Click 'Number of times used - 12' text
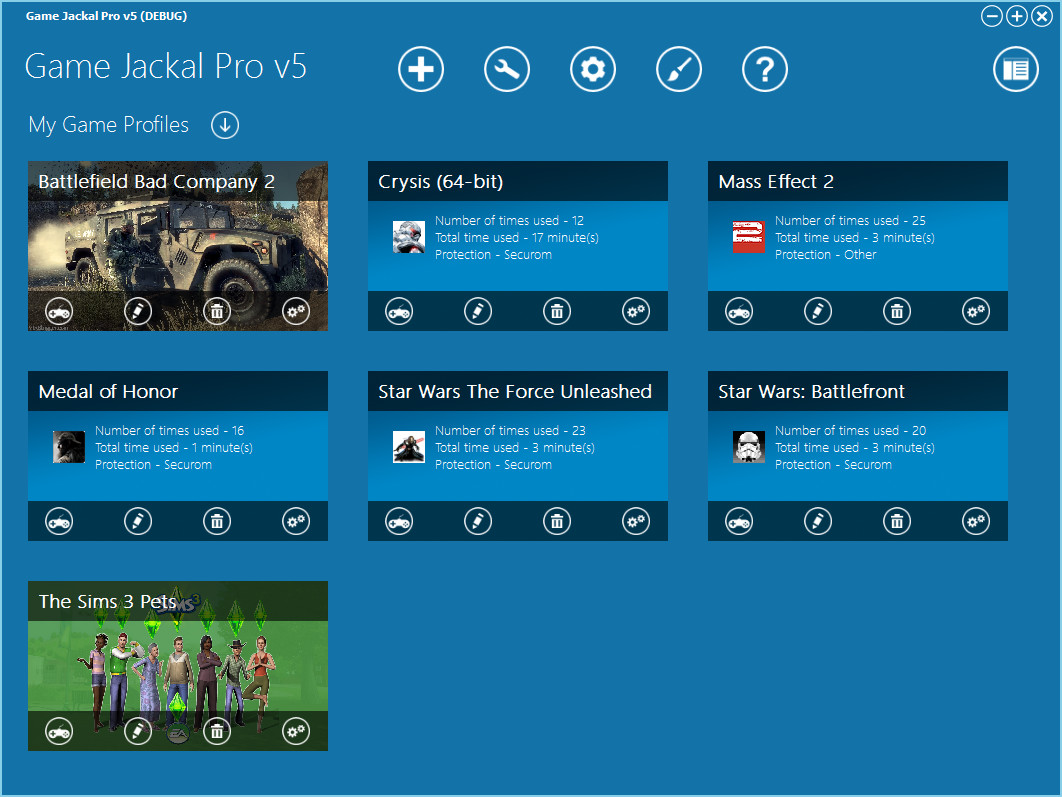The height and width of the screenshot is (797, 1062). 509,221
